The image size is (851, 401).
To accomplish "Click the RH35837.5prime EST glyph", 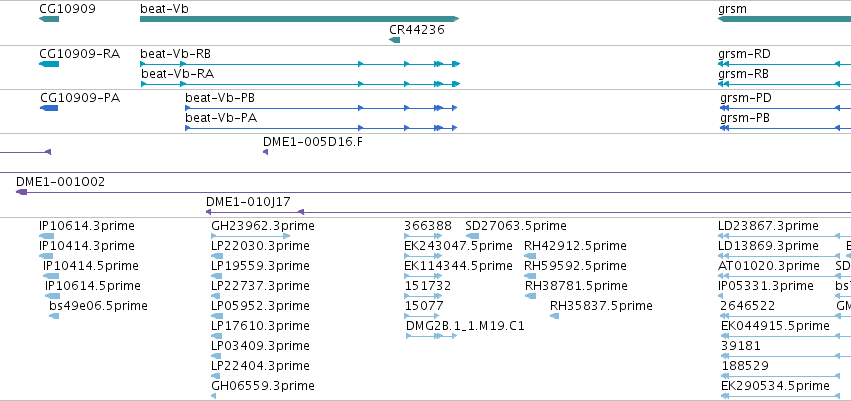I will coord(554,316).
